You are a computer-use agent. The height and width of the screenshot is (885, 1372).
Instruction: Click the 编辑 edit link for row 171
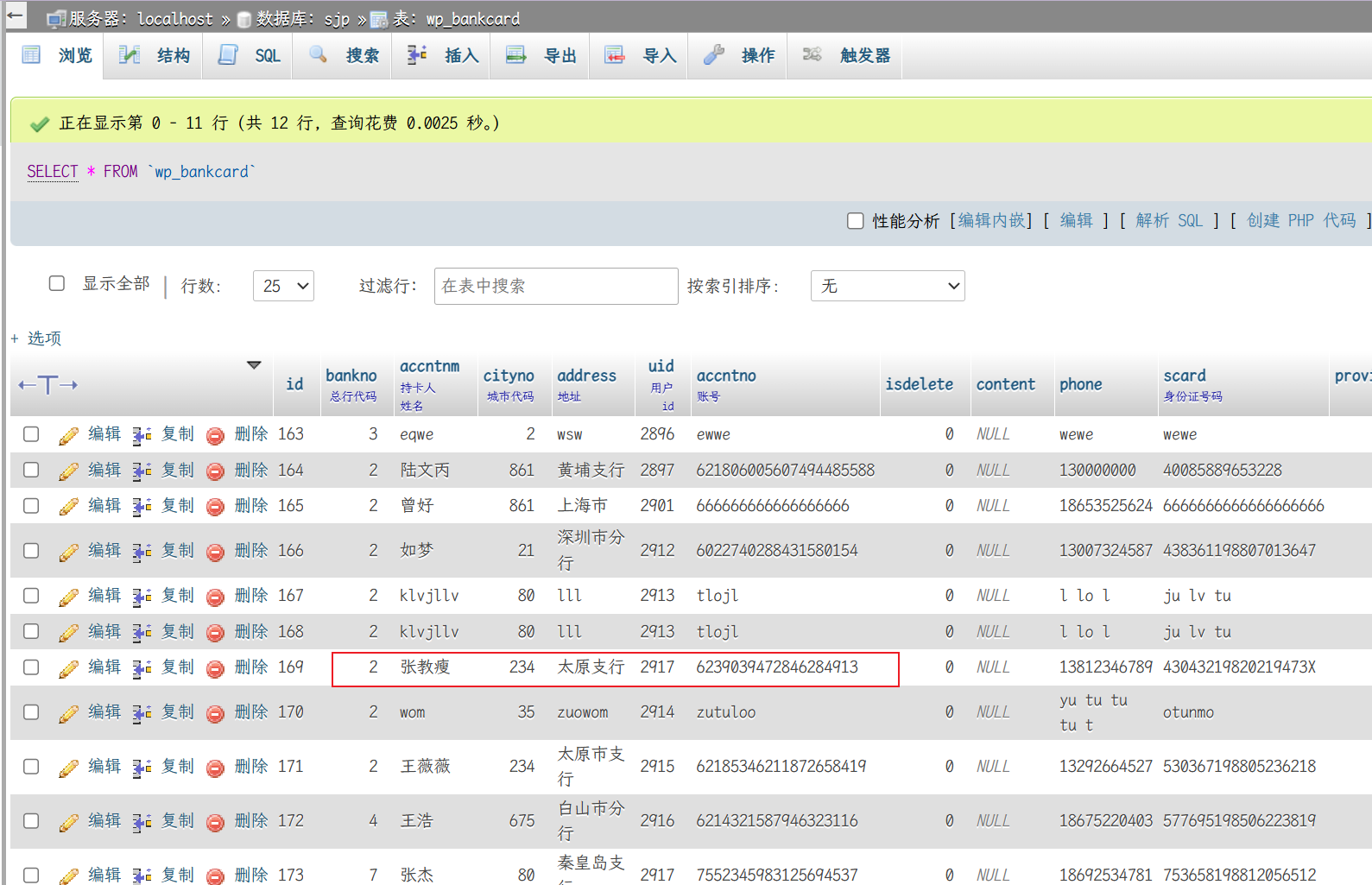click(x=104, y=766)
